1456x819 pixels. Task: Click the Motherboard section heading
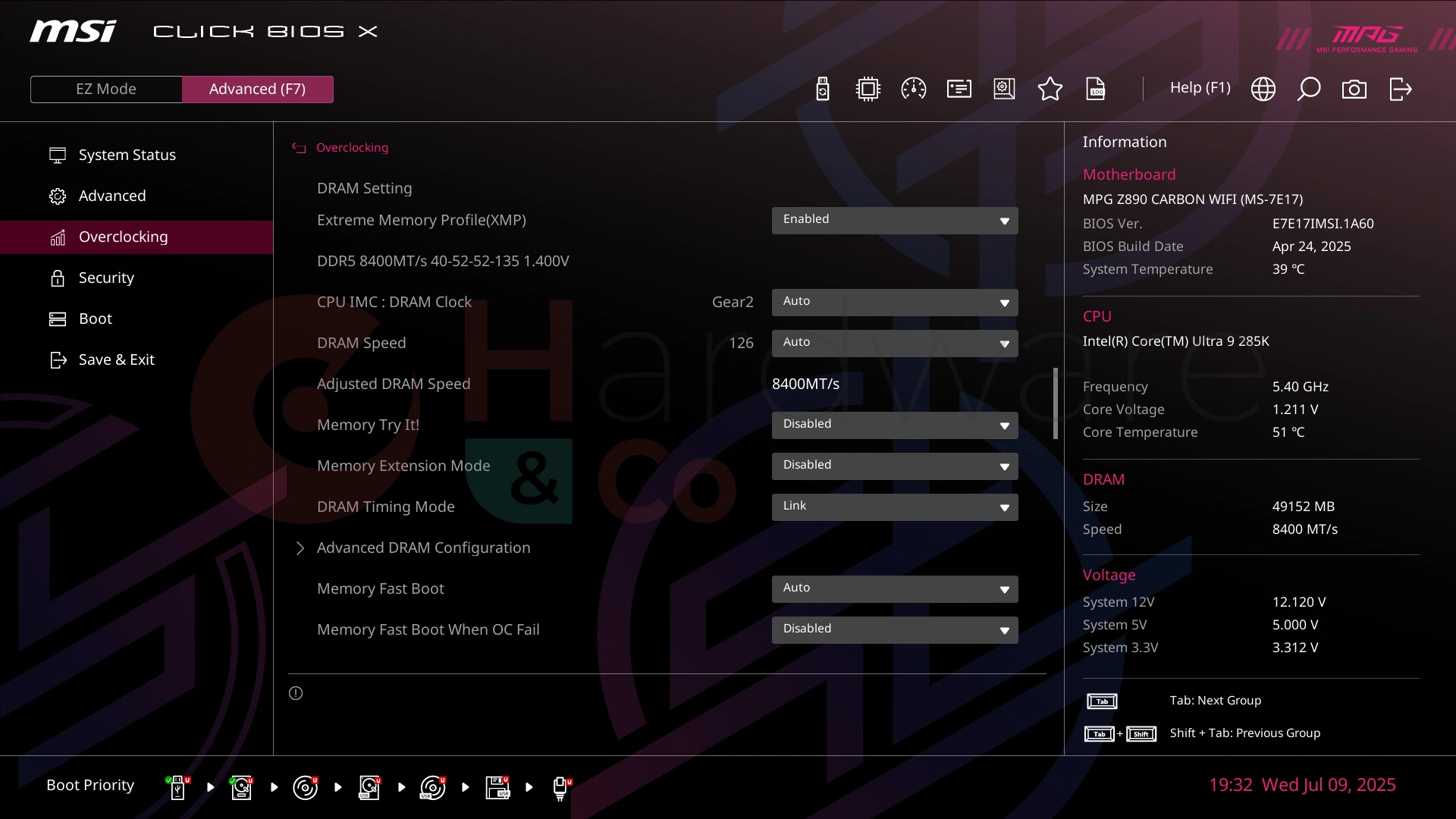click(x=1129, y=174)
